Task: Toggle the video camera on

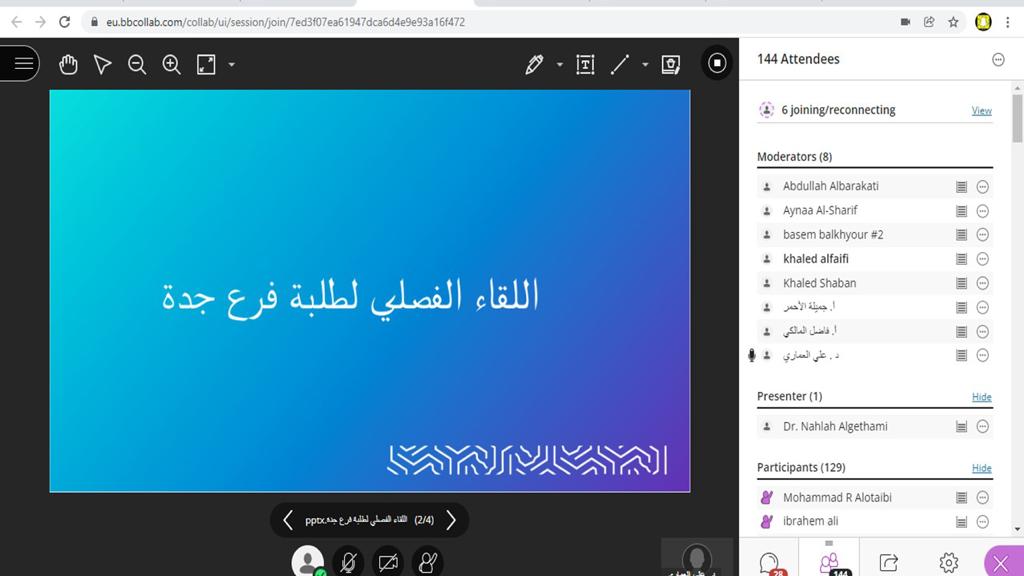Action: pos(388,564)
